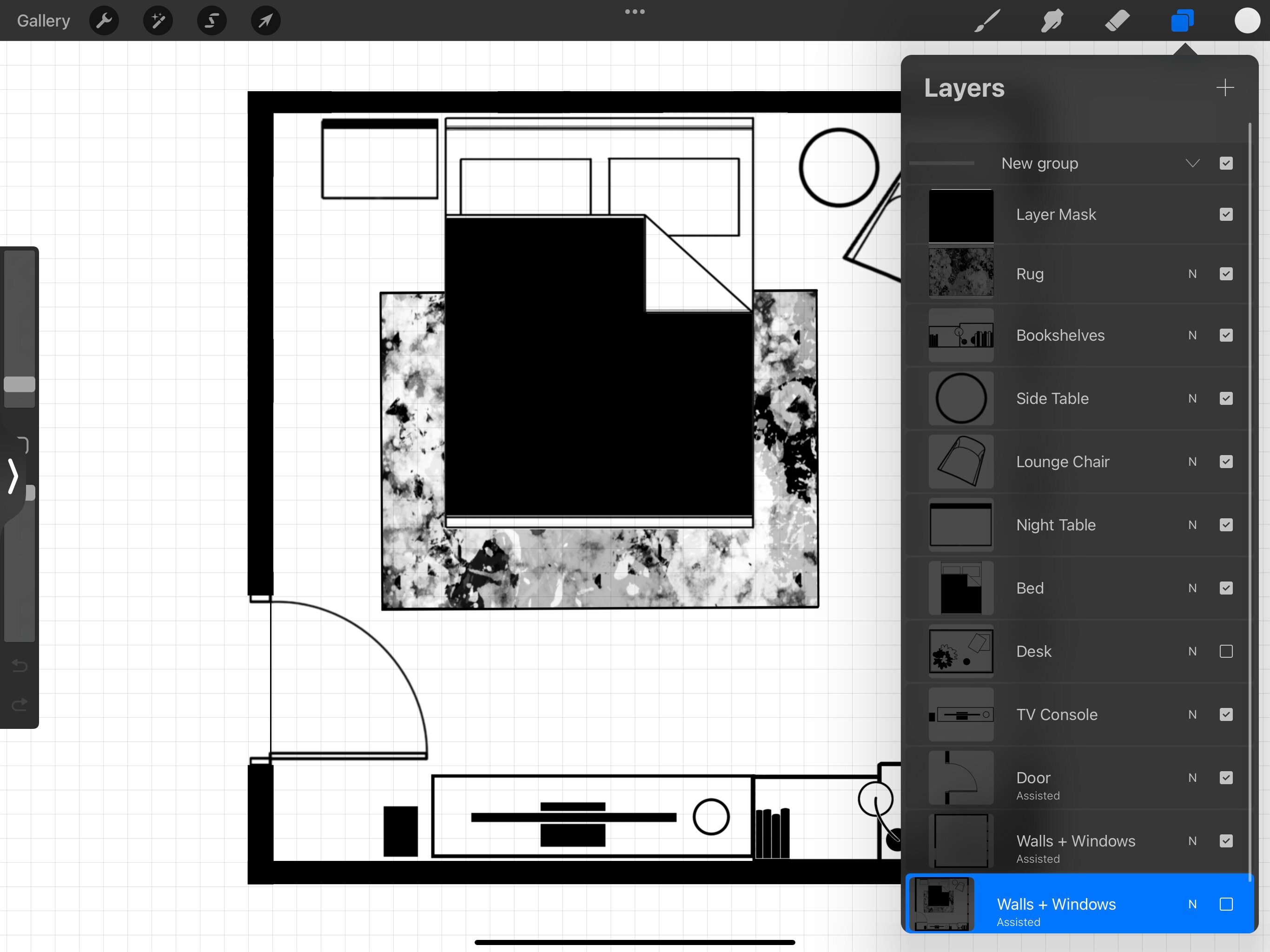Open the Actions menu wrench icon
The height and width of the screenshot is (952, 1270).
(x=104, y=20)
